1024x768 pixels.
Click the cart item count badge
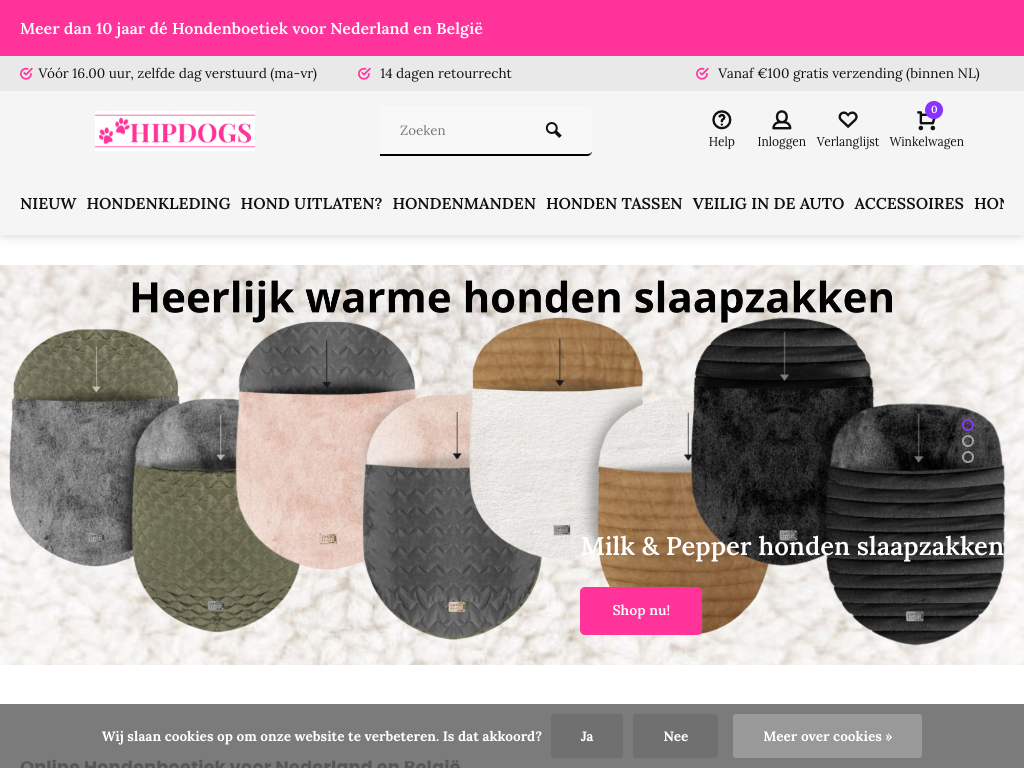(x=934, y=110)
